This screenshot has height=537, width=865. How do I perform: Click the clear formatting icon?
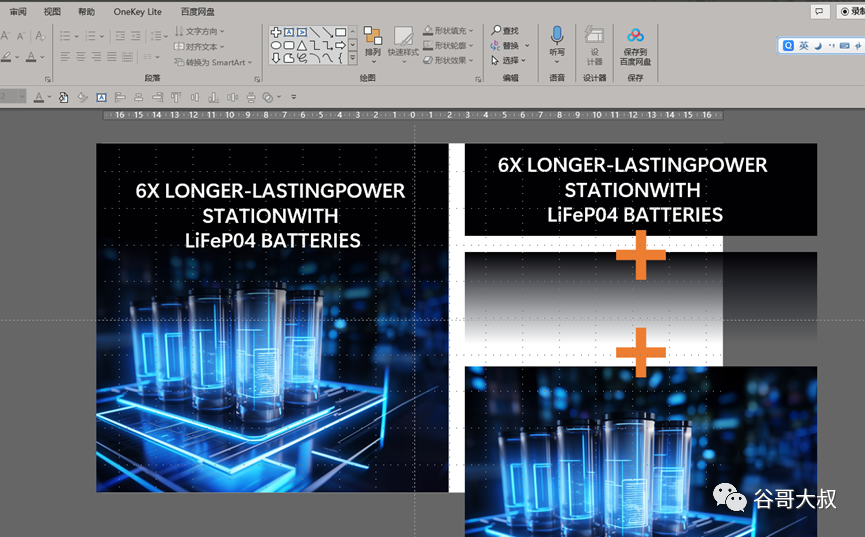[40, 36]
